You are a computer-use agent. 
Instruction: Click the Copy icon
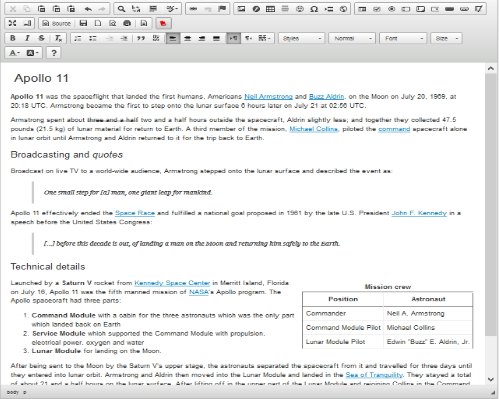point(27,9)
